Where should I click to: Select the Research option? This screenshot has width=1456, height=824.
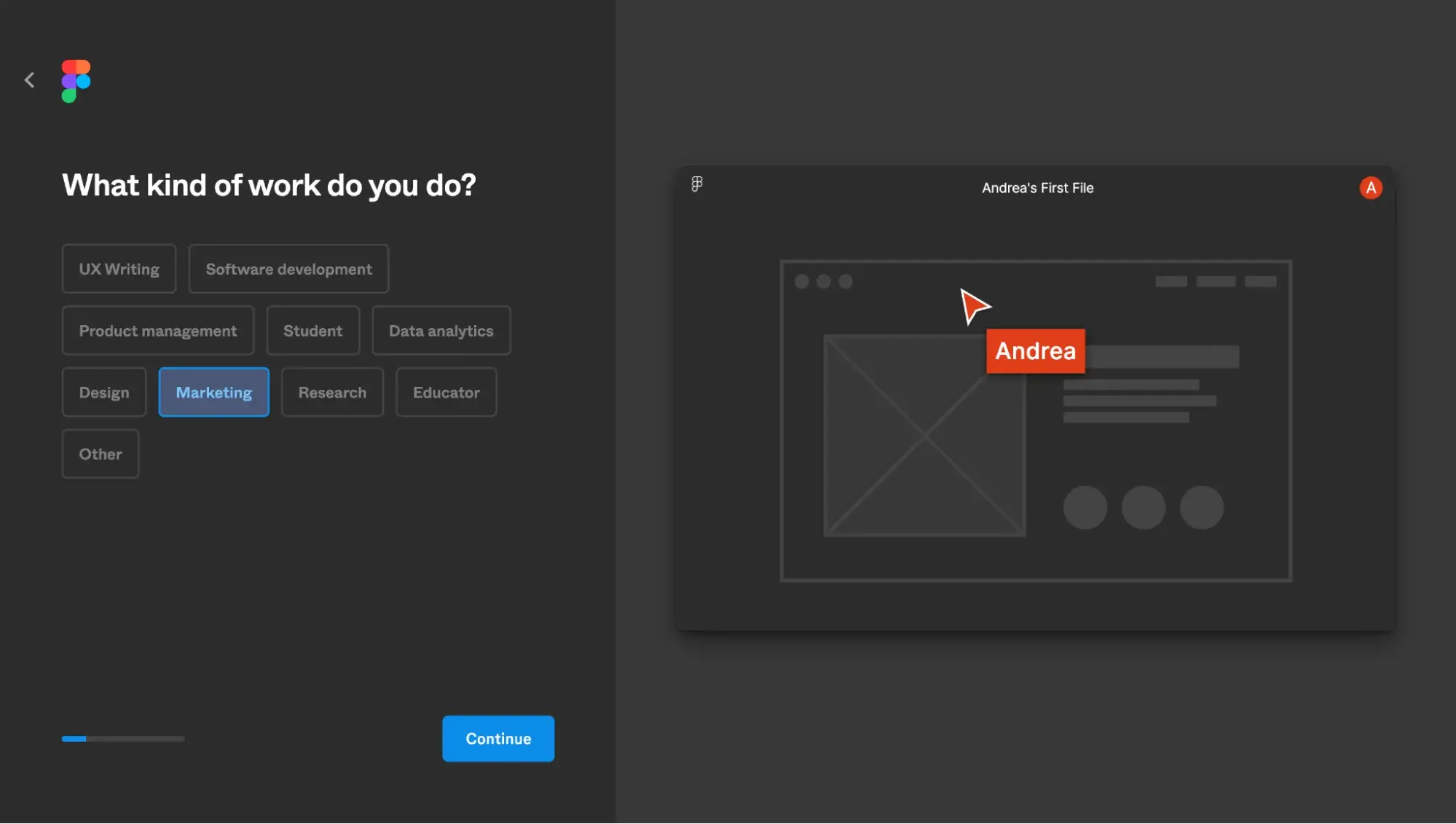[x=332, y=393]
